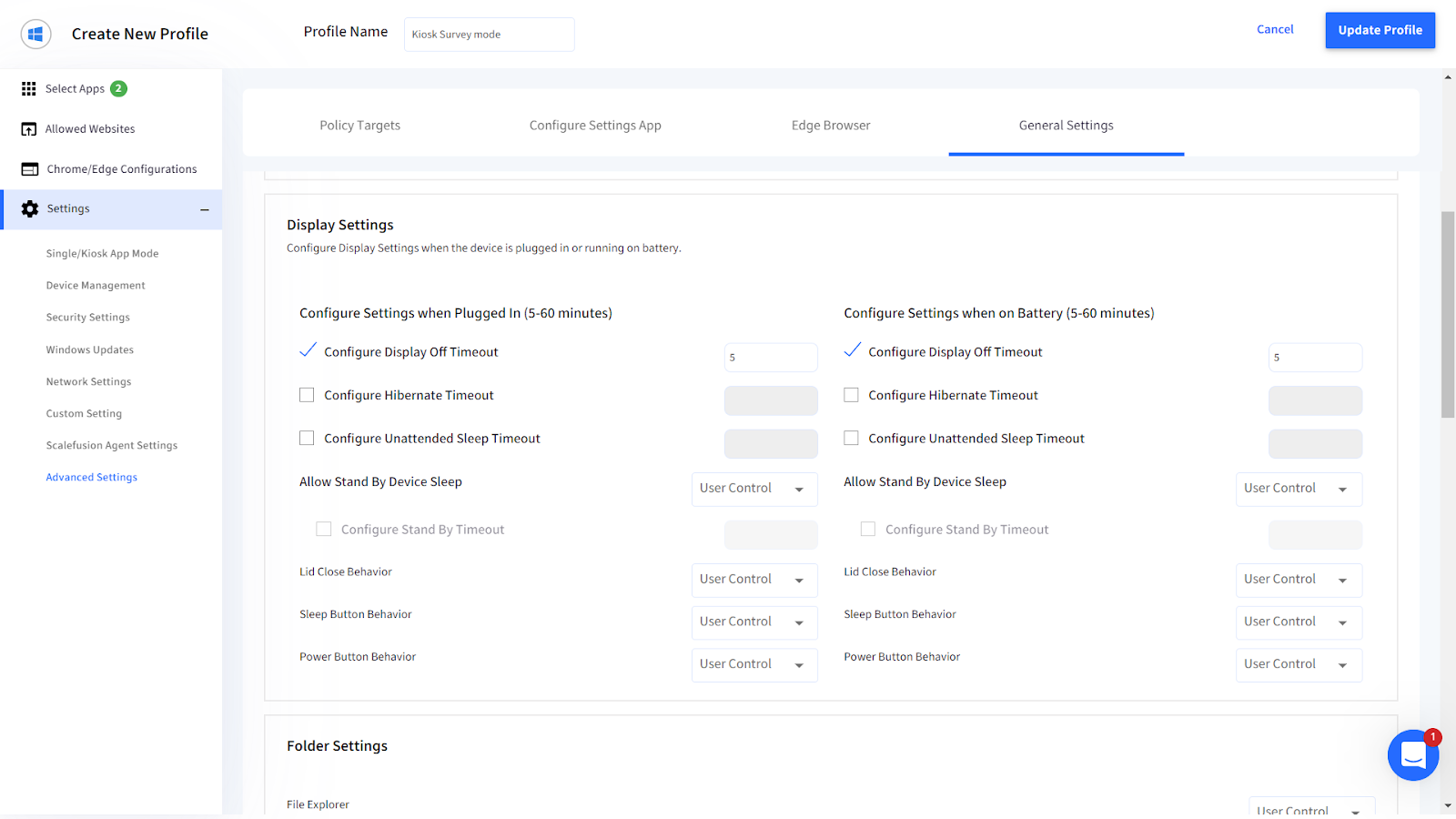Open Allowed Websites via its sidebar icon

[x=27, y=128]
